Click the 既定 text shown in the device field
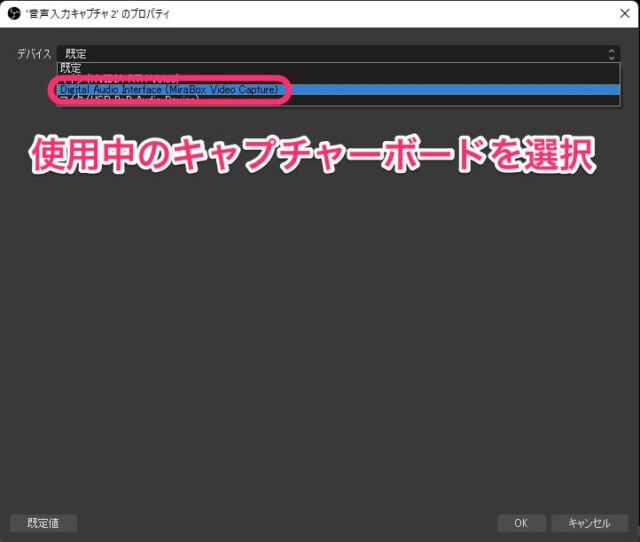 [x=77, y=54]
